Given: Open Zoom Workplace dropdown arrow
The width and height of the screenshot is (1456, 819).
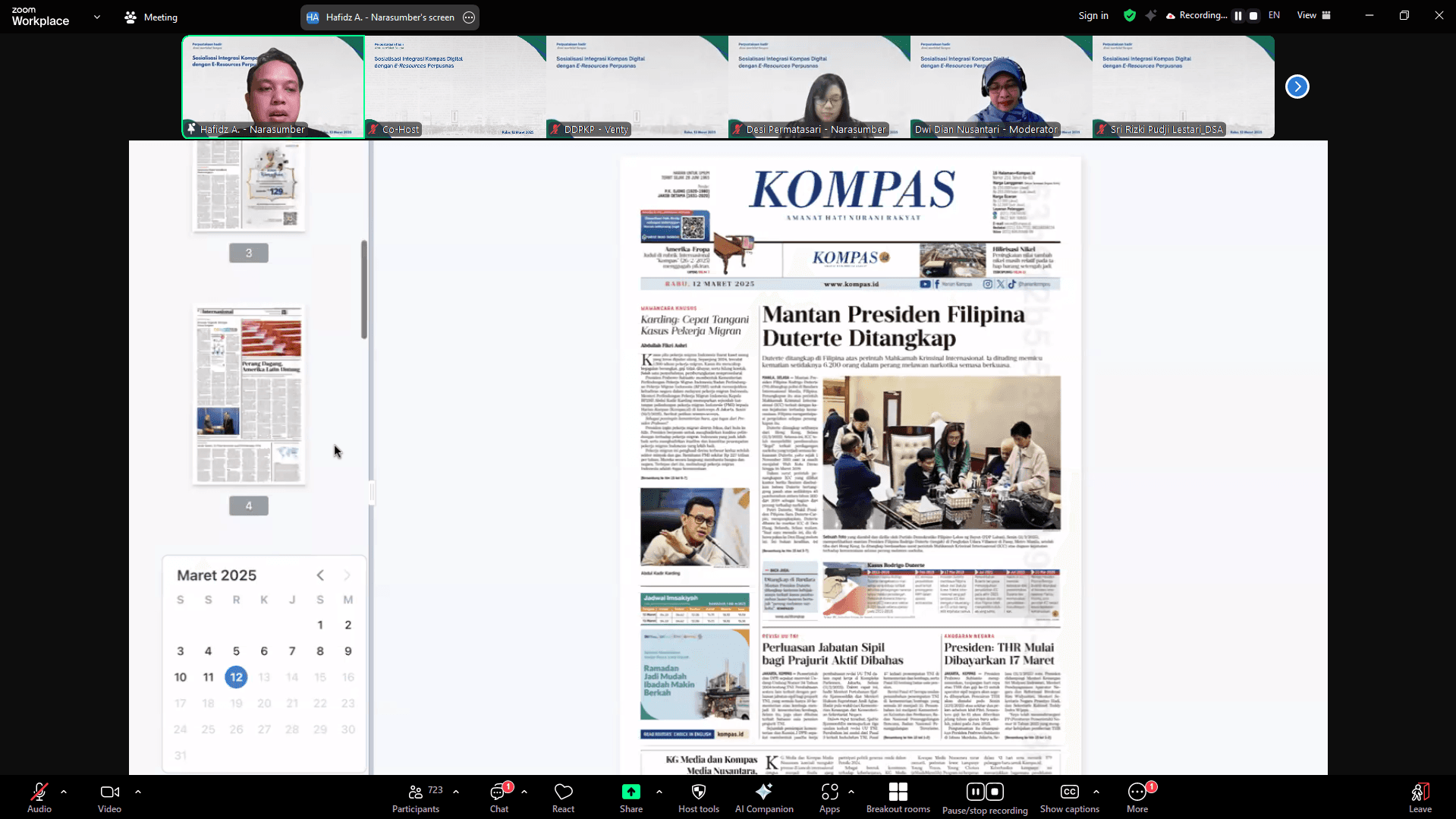Looking at the screenshot, I should click(97, 17).
